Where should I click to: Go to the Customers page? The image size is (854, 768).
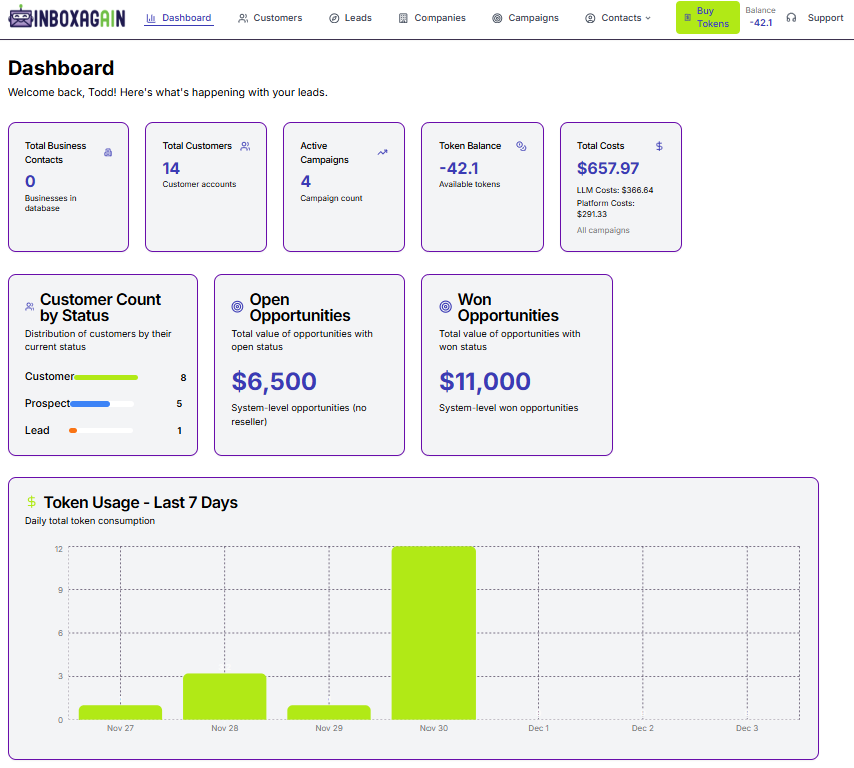(270, 18)
